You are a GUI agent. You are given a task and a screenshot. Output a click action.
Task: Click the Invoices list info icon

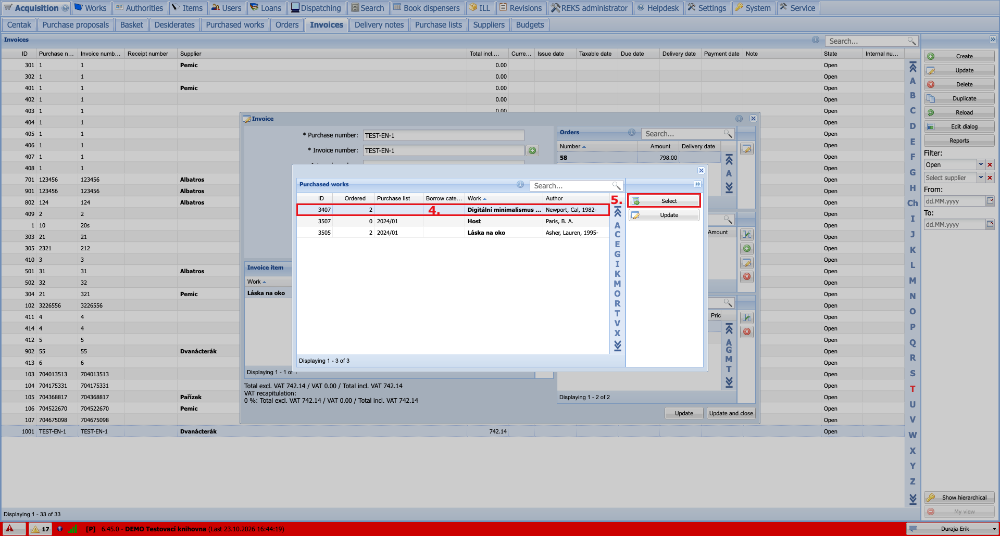(x=816, y=40)
